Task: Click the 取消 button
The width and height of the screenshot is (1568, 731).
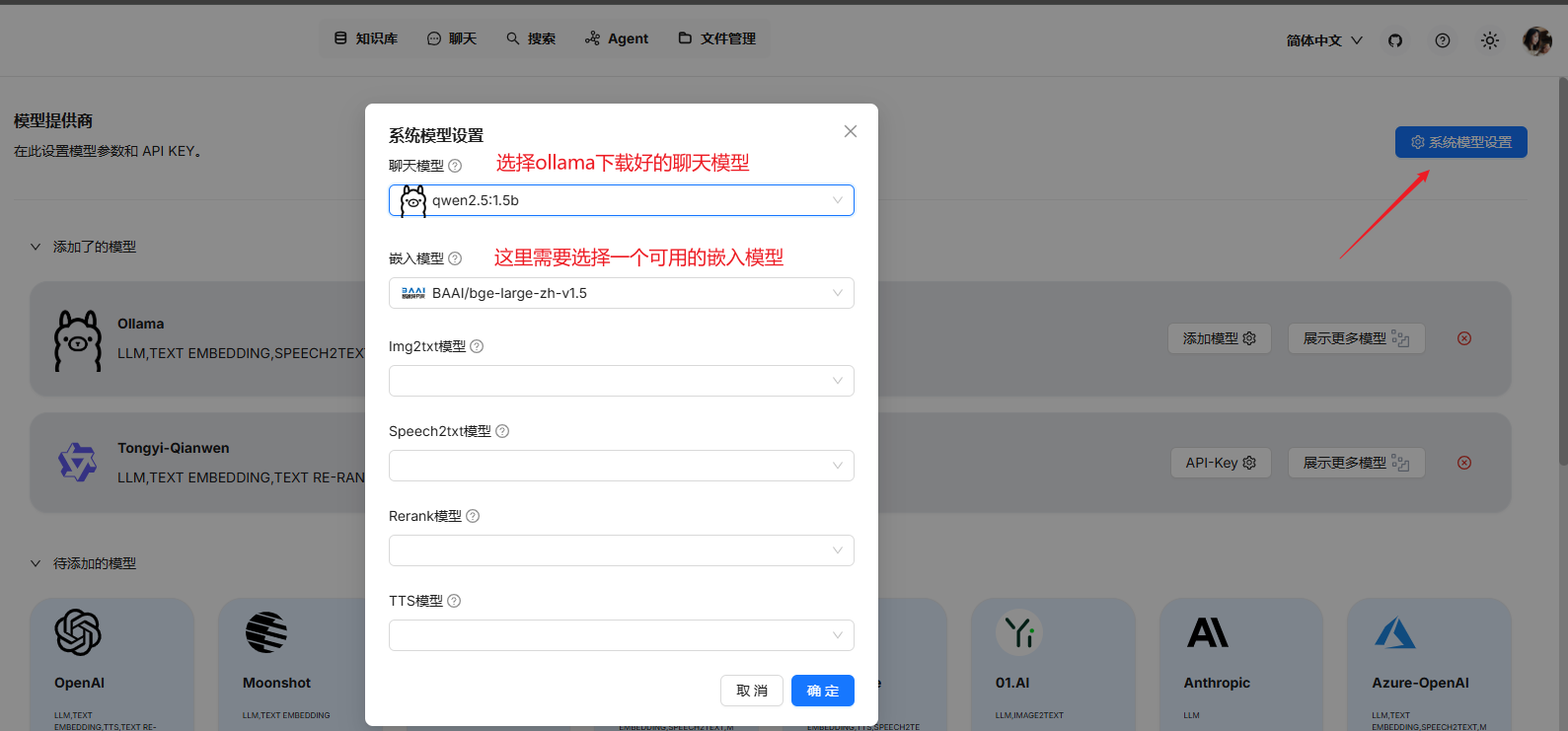Action: click(752, 691)
